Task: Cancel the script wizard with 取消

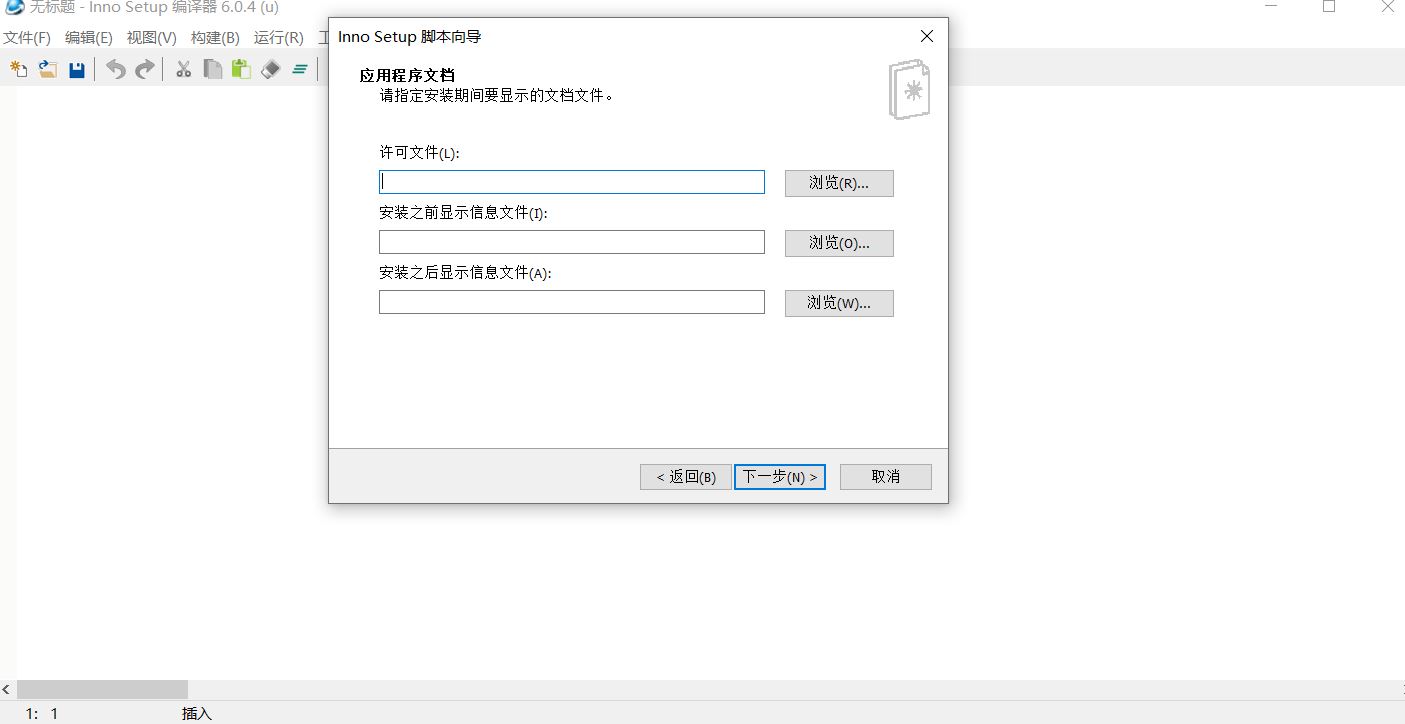Action: click(886, 477)
